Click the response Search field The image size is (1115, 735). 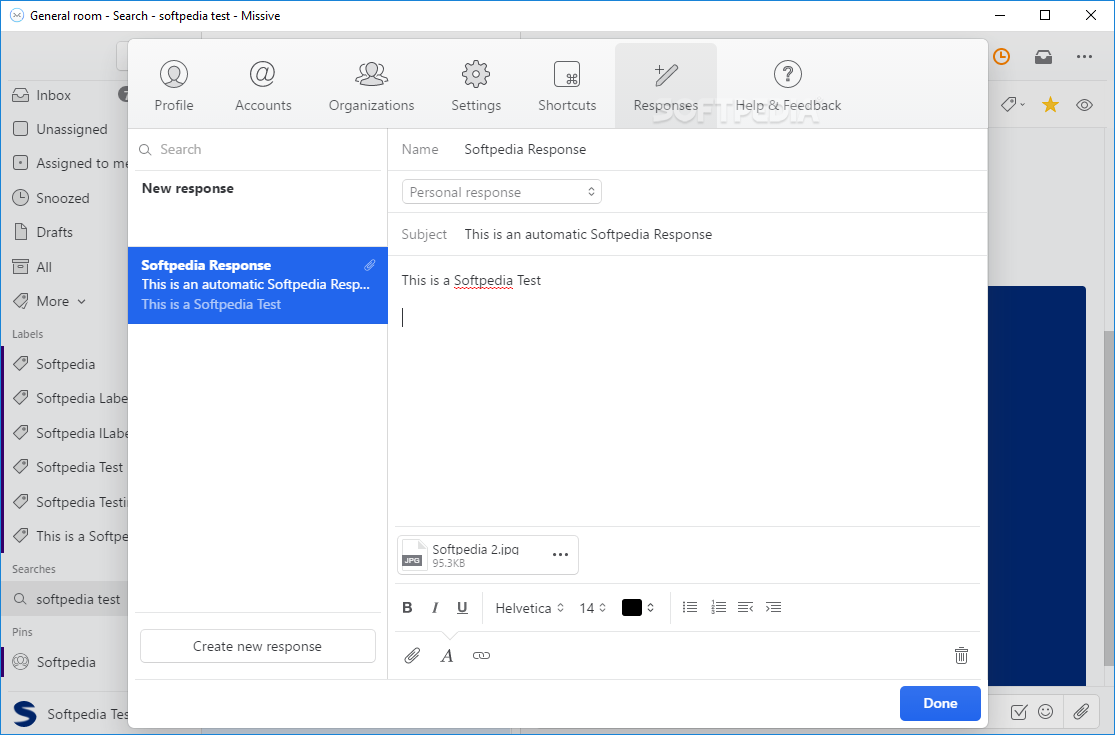pos(259,149)
